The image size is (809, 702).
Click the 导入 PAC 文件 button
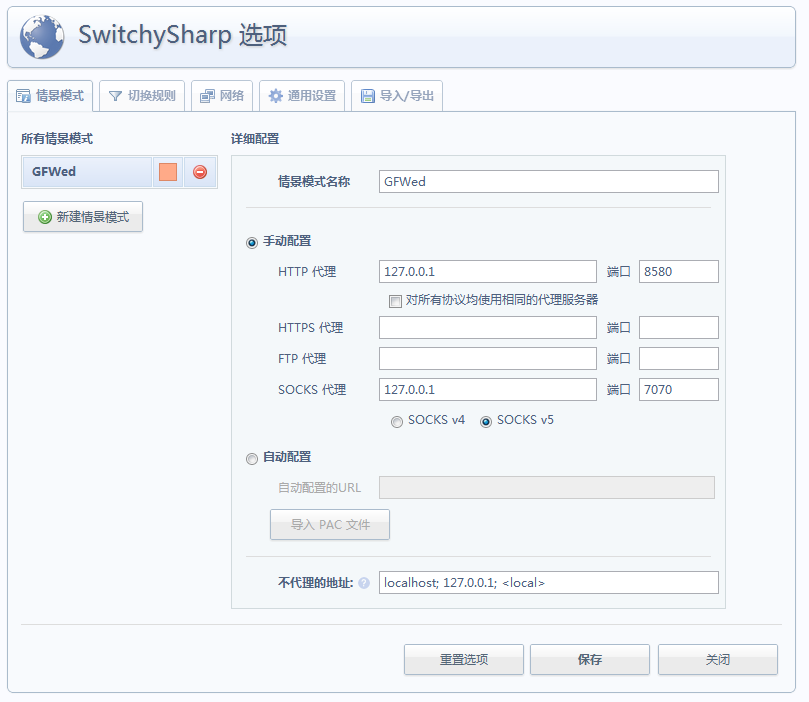tap(329, 524)
